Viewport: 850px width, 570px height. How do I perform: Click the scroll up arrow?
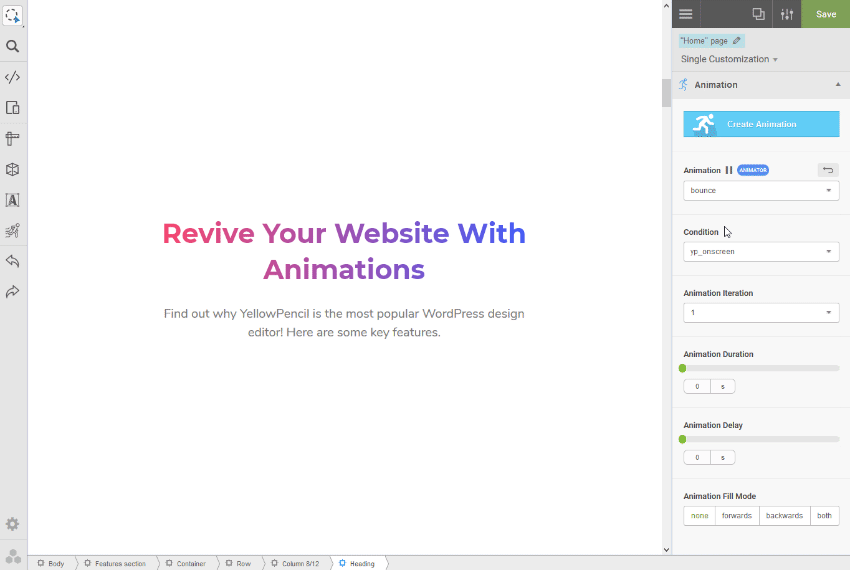pos(666,6)
